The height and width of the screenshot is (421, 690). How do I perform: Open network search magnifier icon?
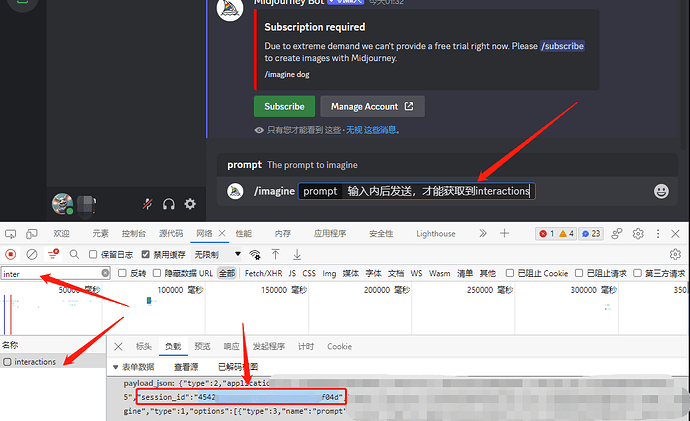click(74, 254)
